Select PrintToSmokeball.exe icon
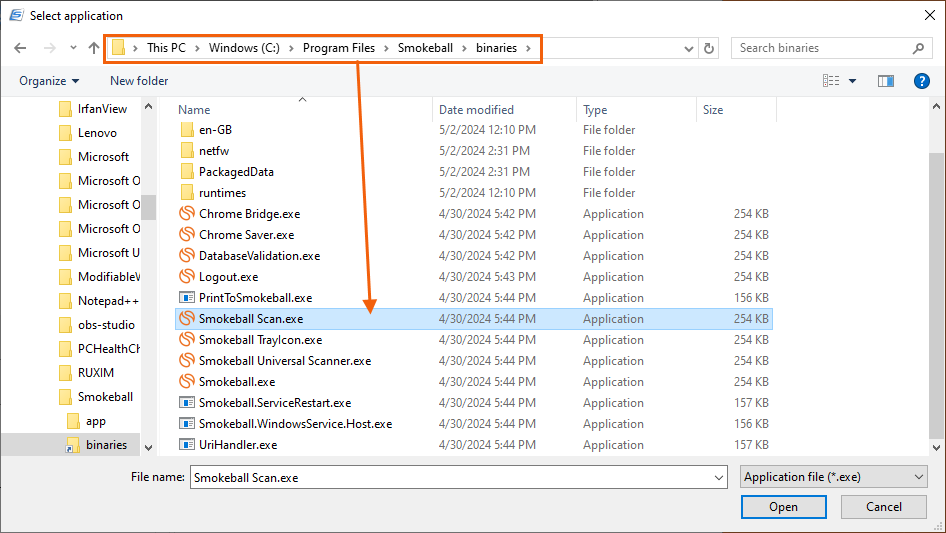The height and width of the screenshot is (533, 946). pyautogui.click(x=187, y=298)
